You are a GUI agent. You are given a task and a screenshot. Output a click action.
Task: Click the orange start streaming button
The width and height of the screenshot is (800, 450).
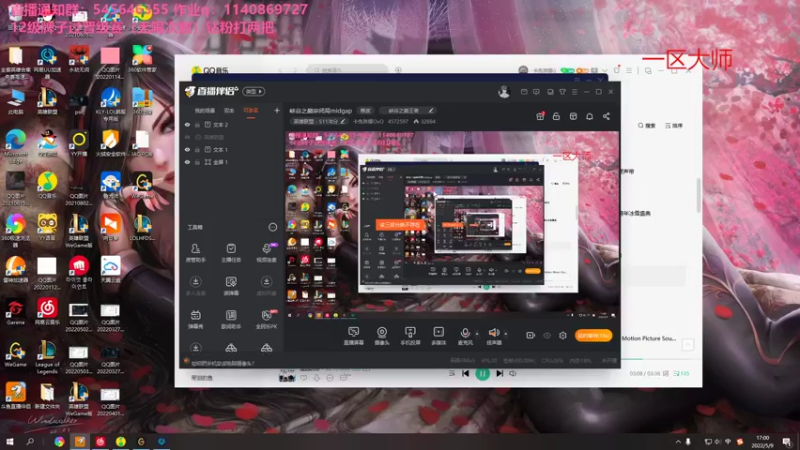[593, 335]
